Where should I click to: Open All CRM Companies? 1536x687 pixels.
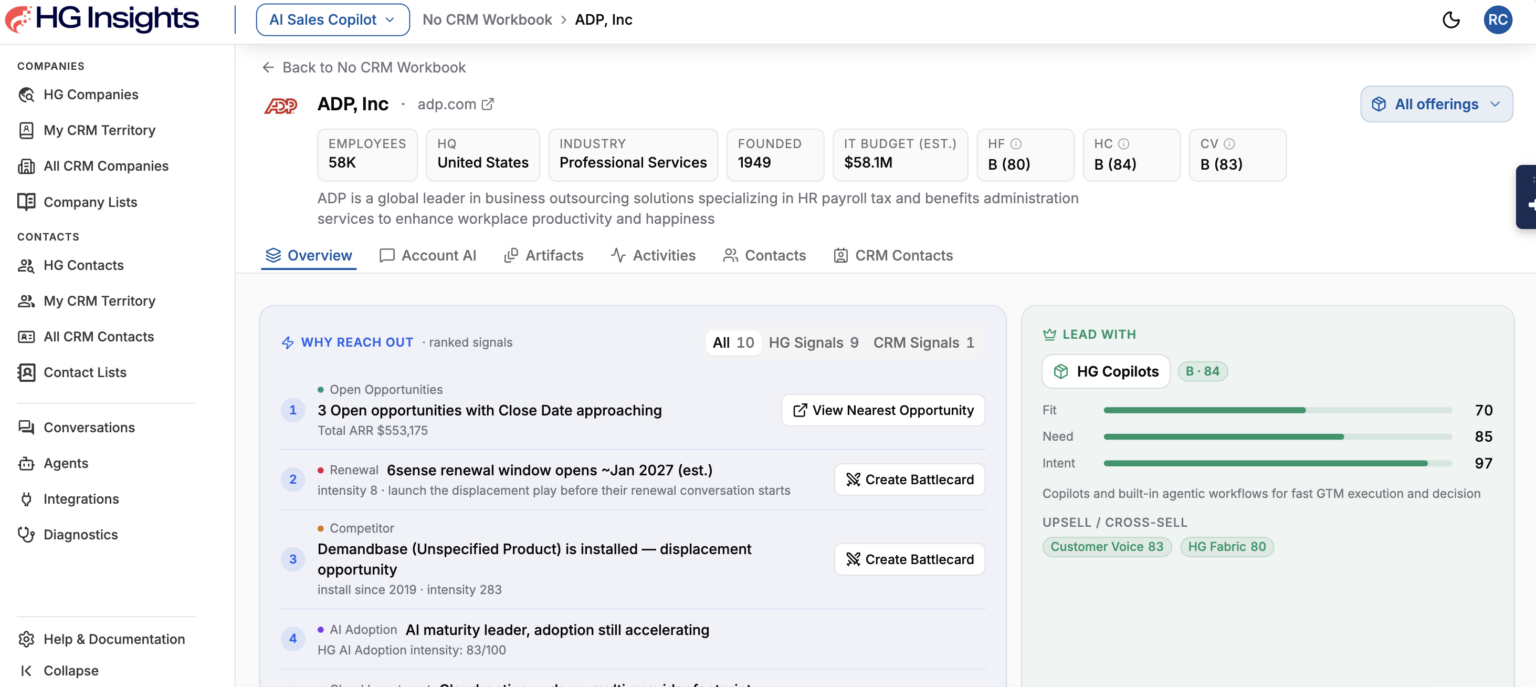tap(105, 166)
